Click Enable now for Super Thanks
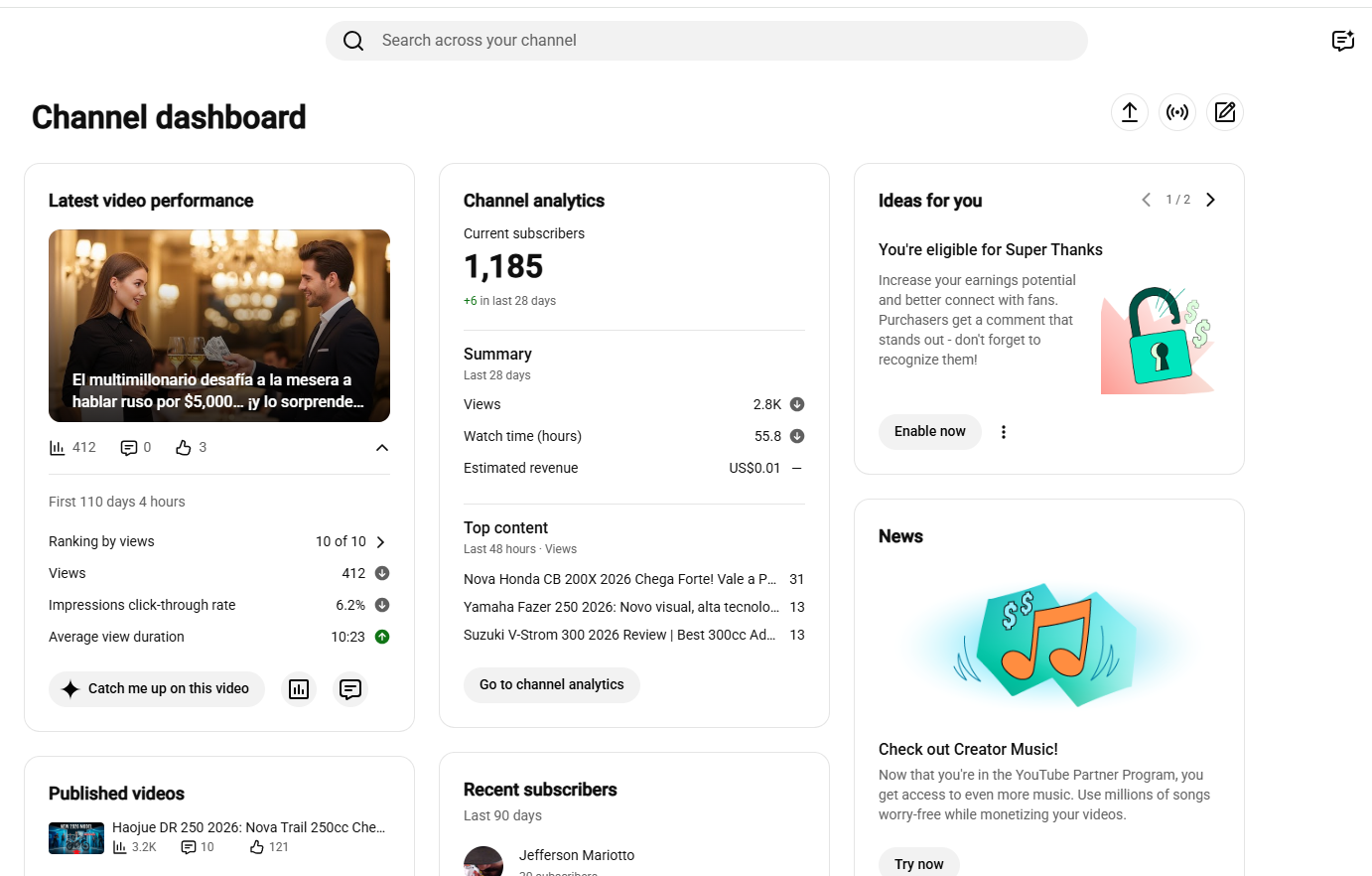 coord(930,432)
